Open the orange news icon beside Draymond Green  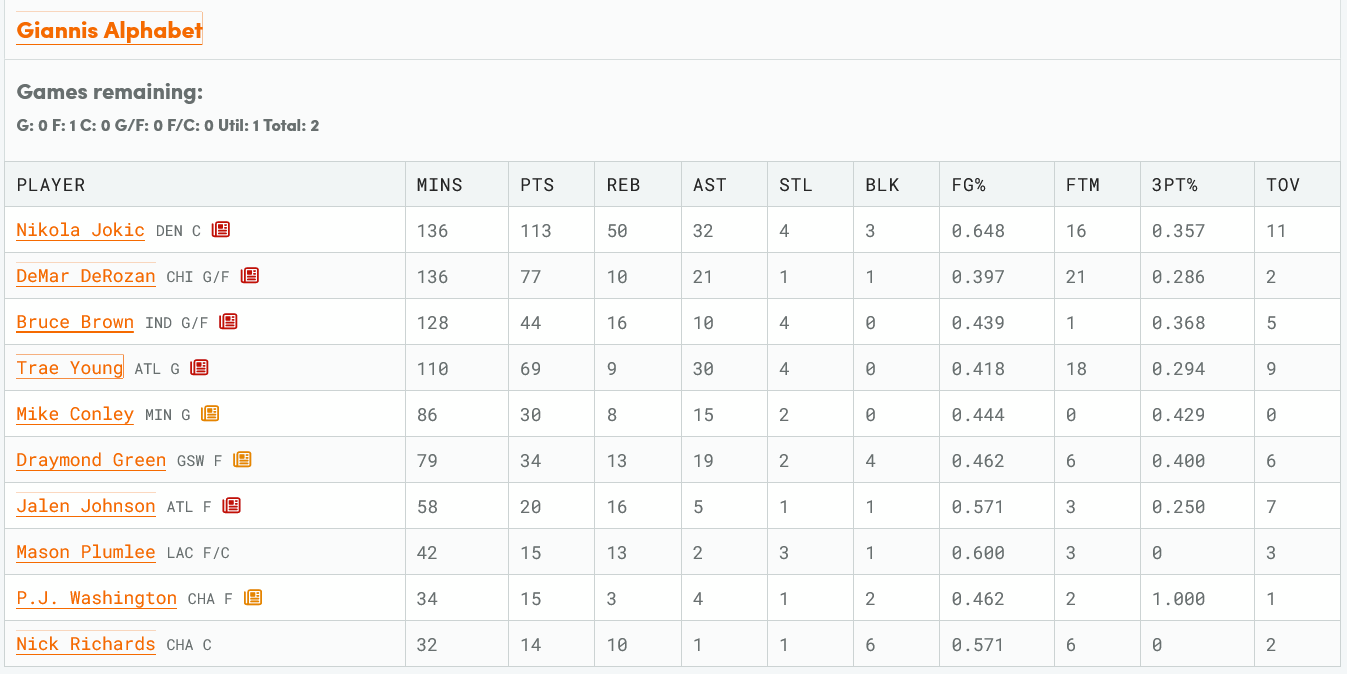click(243, 460)
